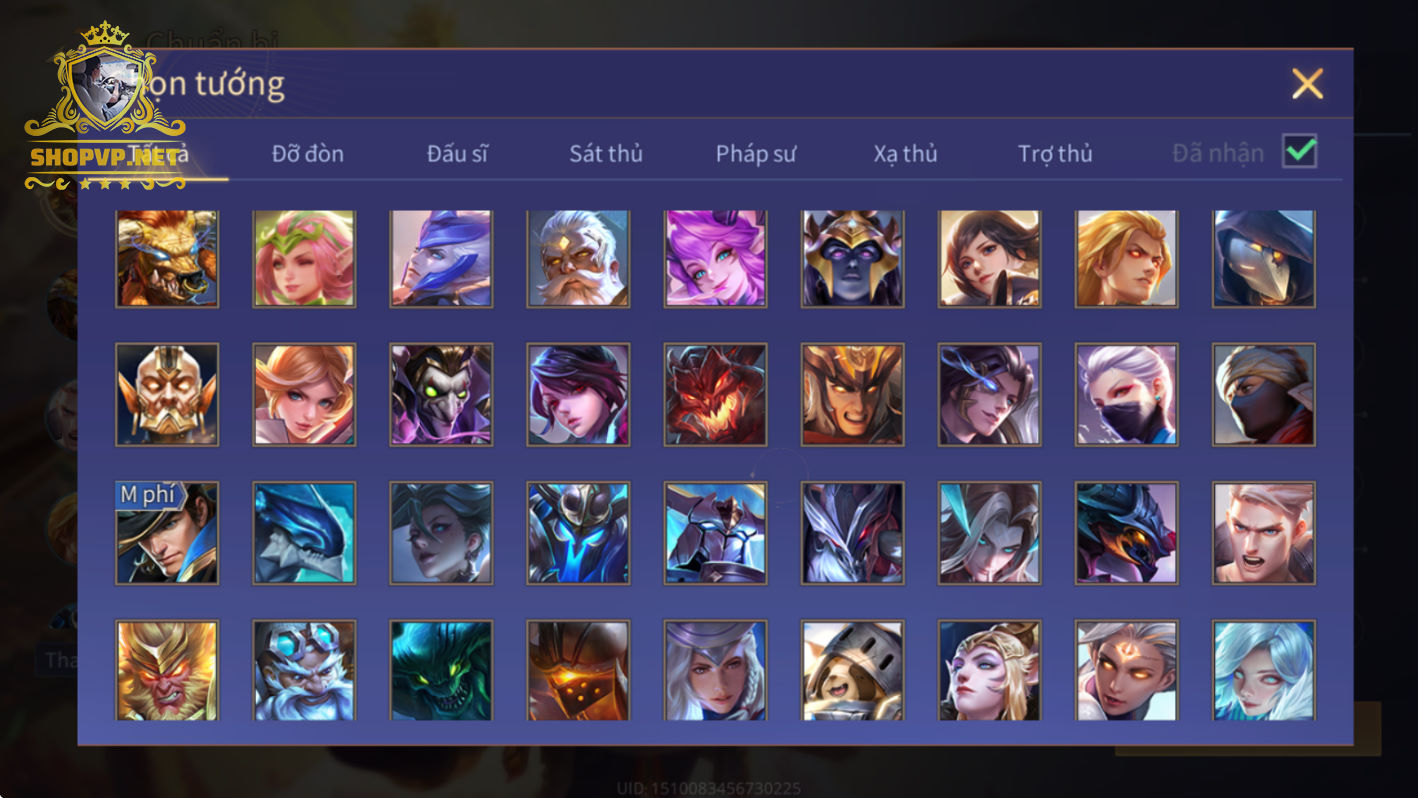Choose the pink-haired girl with green crown
Viewport: 1418px width, 798px height.
(304, 258)
